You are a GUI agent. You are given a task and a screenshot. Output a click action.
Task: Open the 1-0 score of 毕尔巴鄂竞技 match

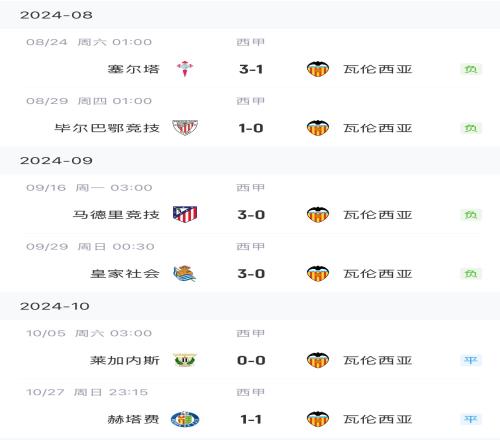coord(251,128)
